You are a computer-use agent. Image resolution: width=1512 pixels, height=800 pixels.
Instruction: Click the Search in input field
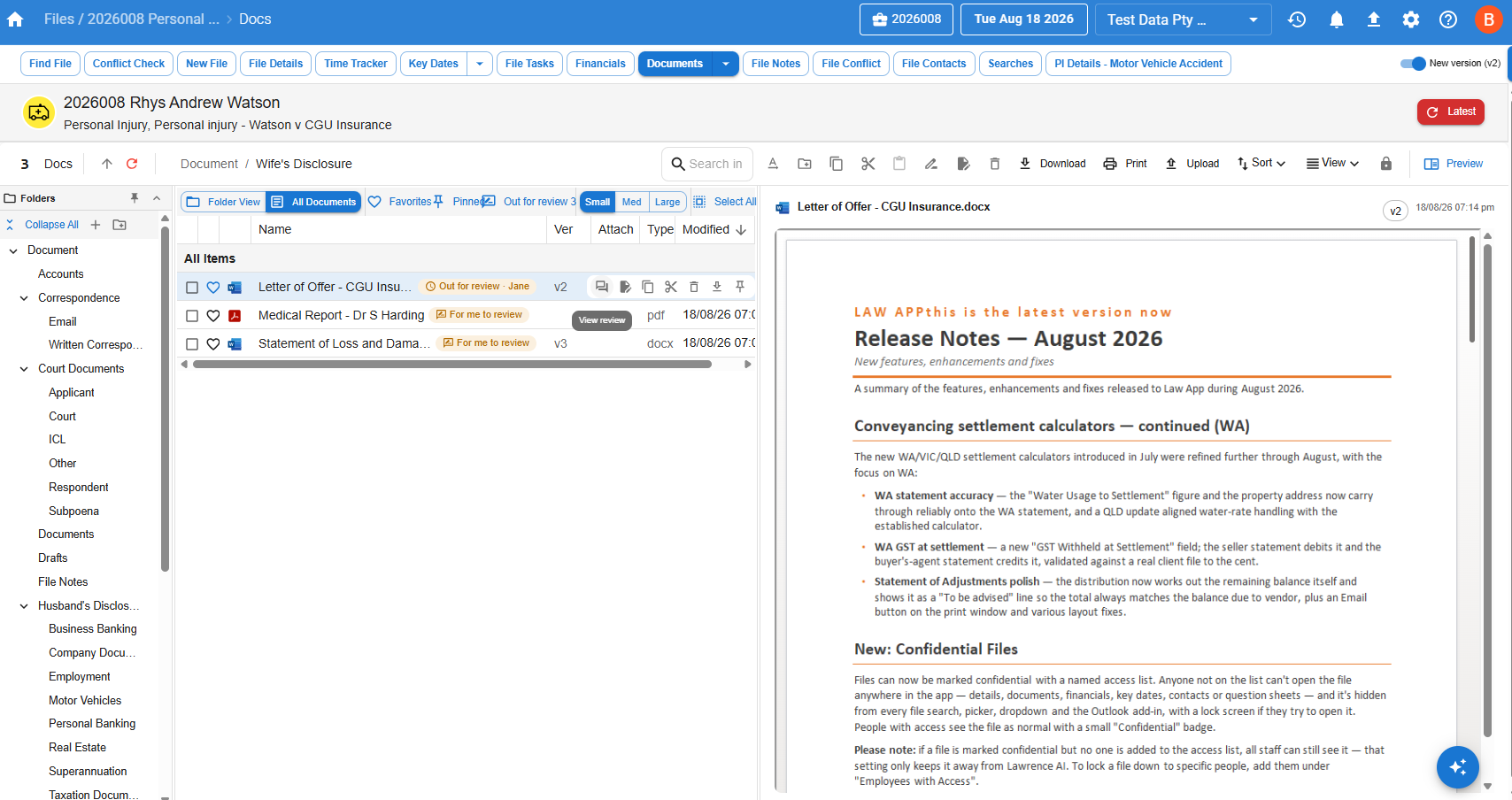coord(707,164)
